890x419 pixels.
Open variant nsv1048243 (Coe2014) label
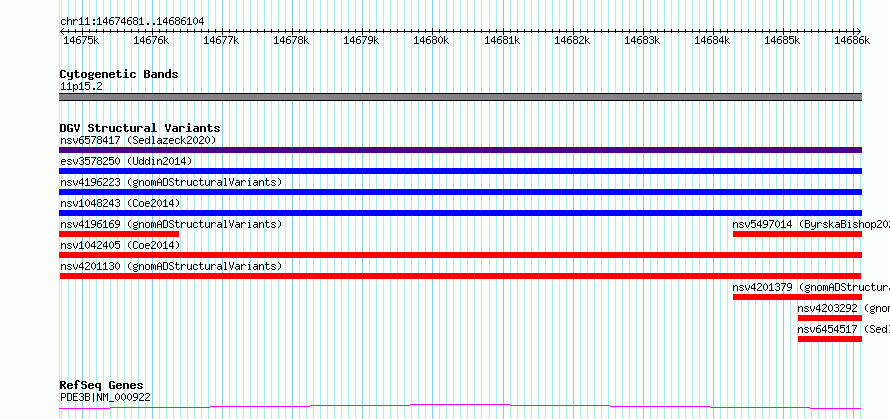[x=120, y=203]
